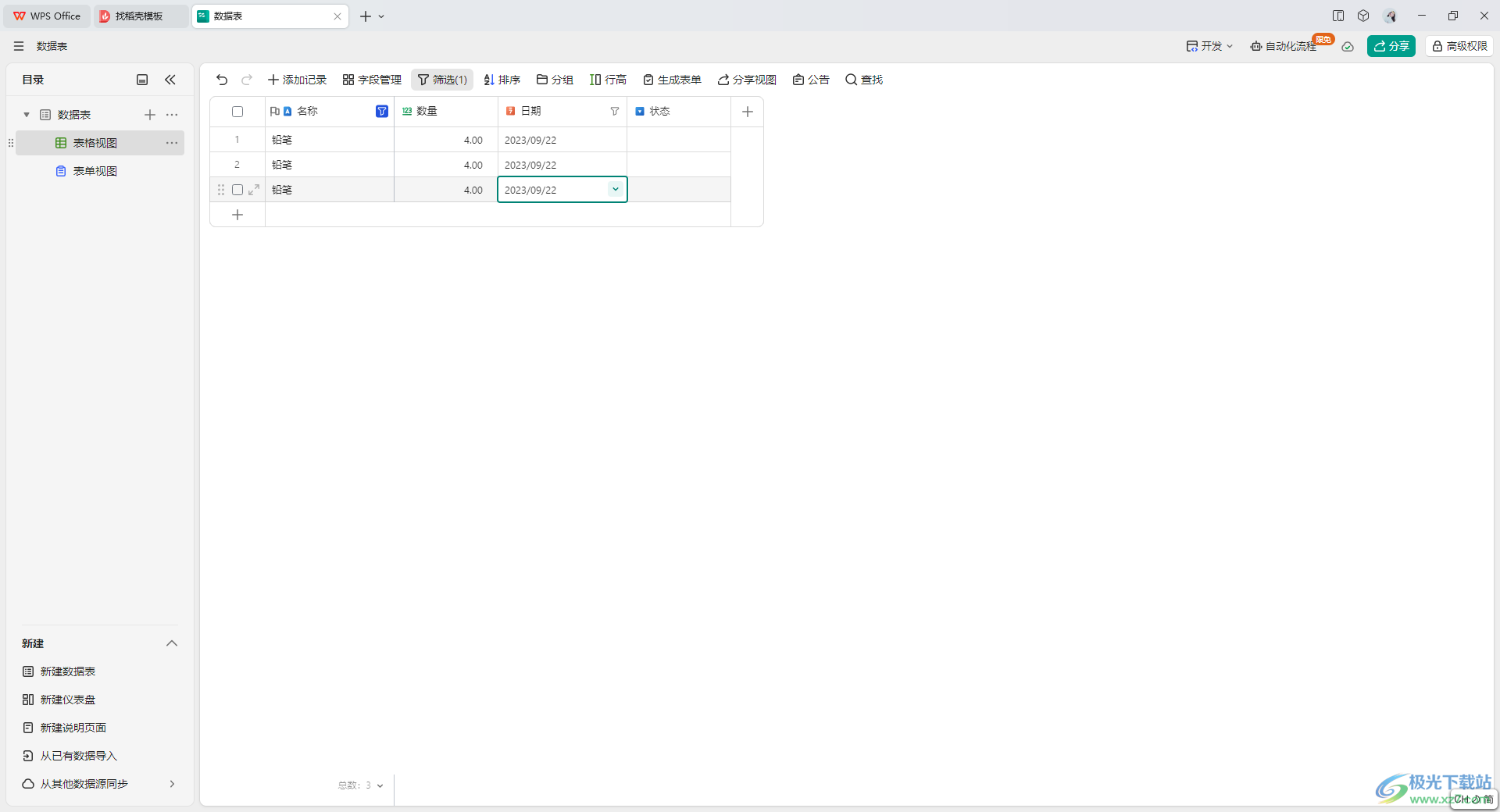Click the undo arrow icon

(222, 80)
